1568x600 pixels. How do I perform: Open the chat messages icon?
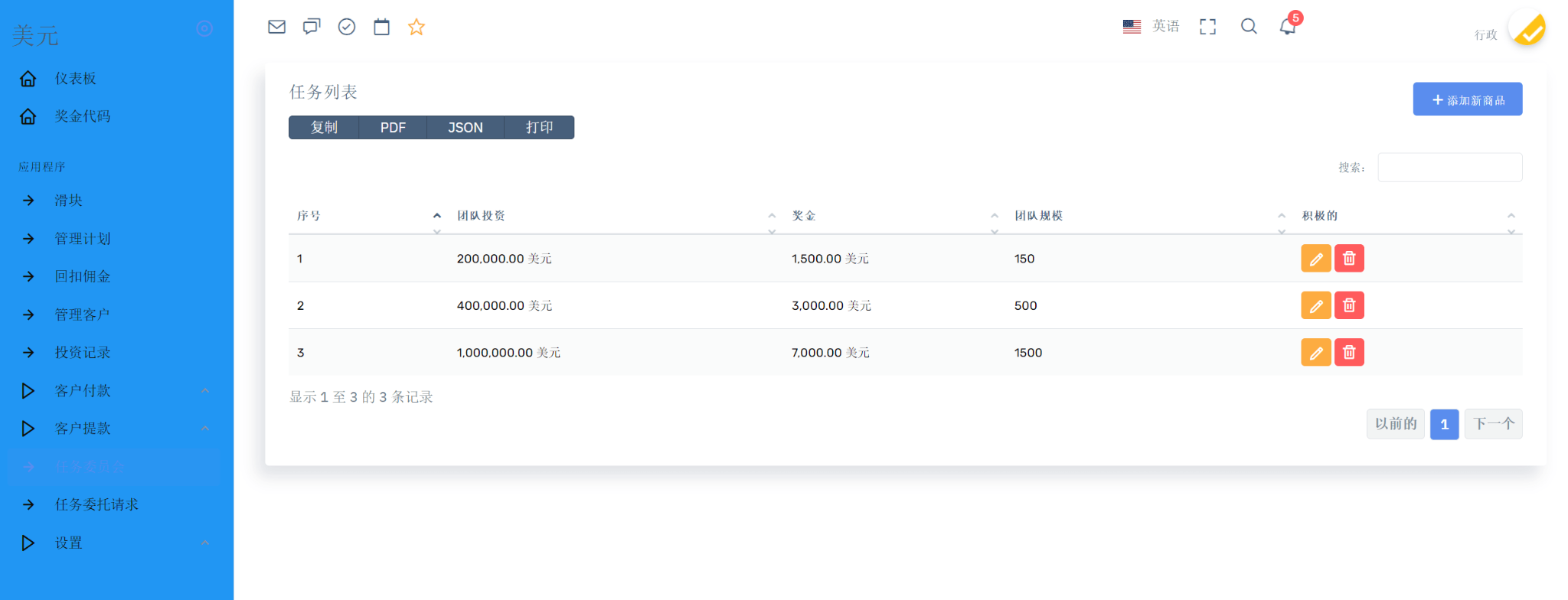pos(312,27)
